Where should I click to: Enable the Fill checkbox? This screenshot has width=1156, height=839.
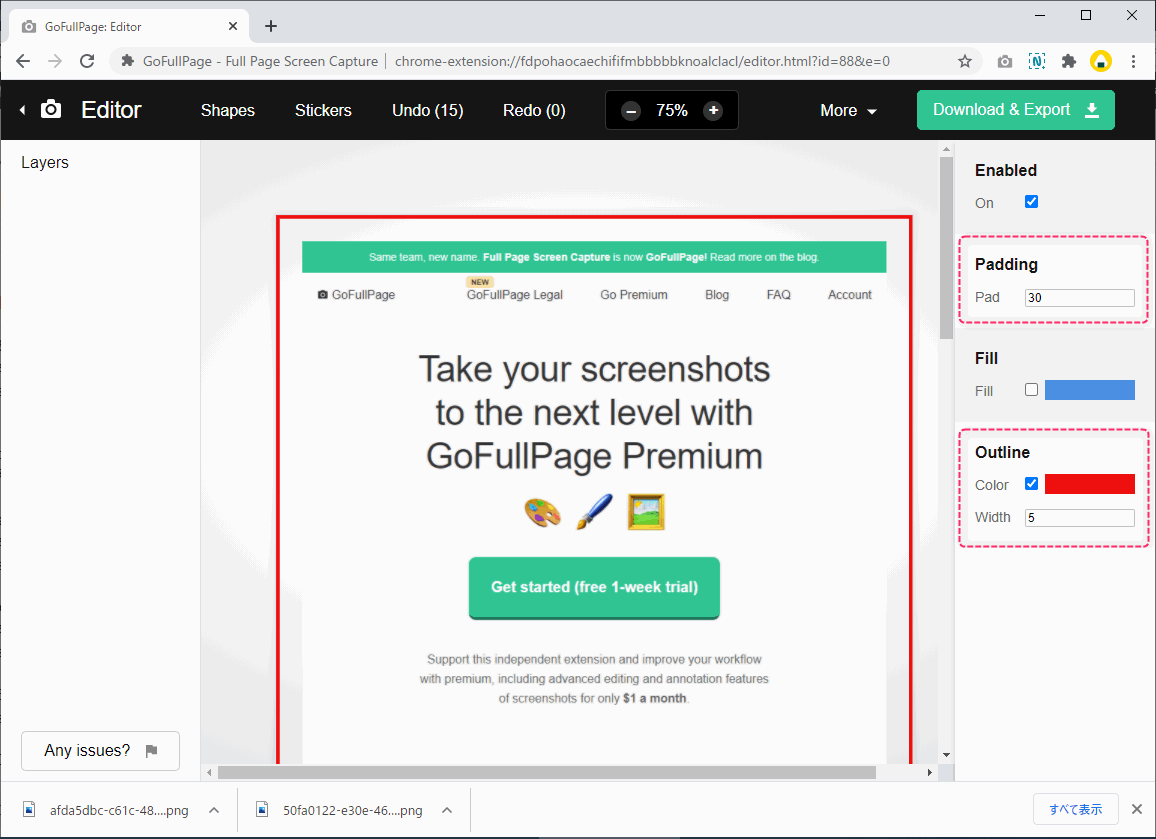coord(1031,390)
